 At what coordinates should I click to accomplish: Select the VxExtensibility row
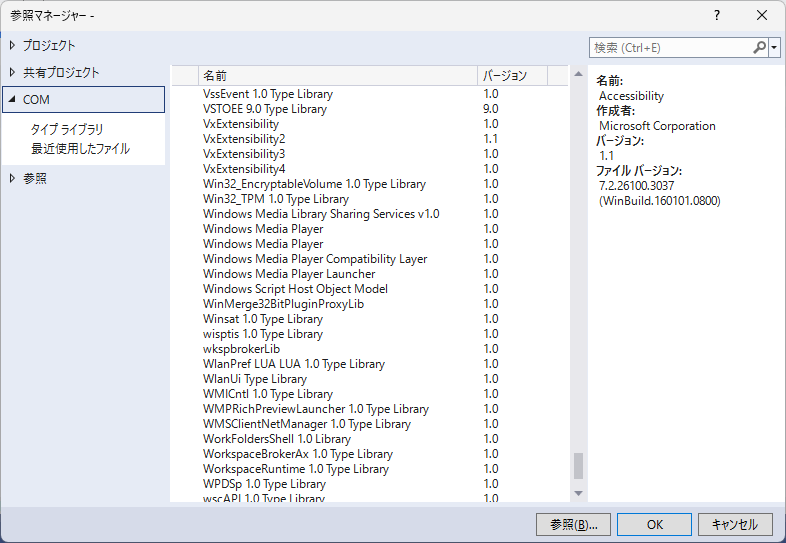370,124
